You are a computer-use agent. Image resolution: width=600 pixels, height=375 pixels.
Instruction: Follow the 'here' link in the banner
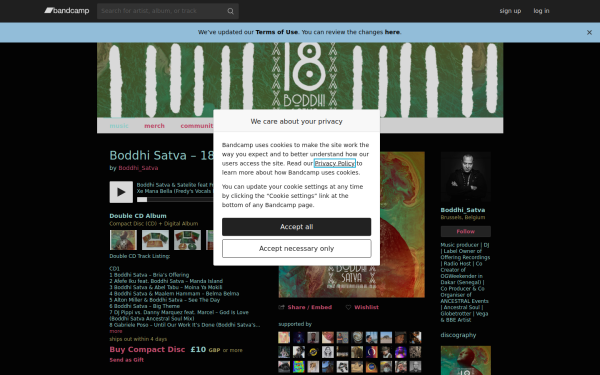tap(392, 32)
